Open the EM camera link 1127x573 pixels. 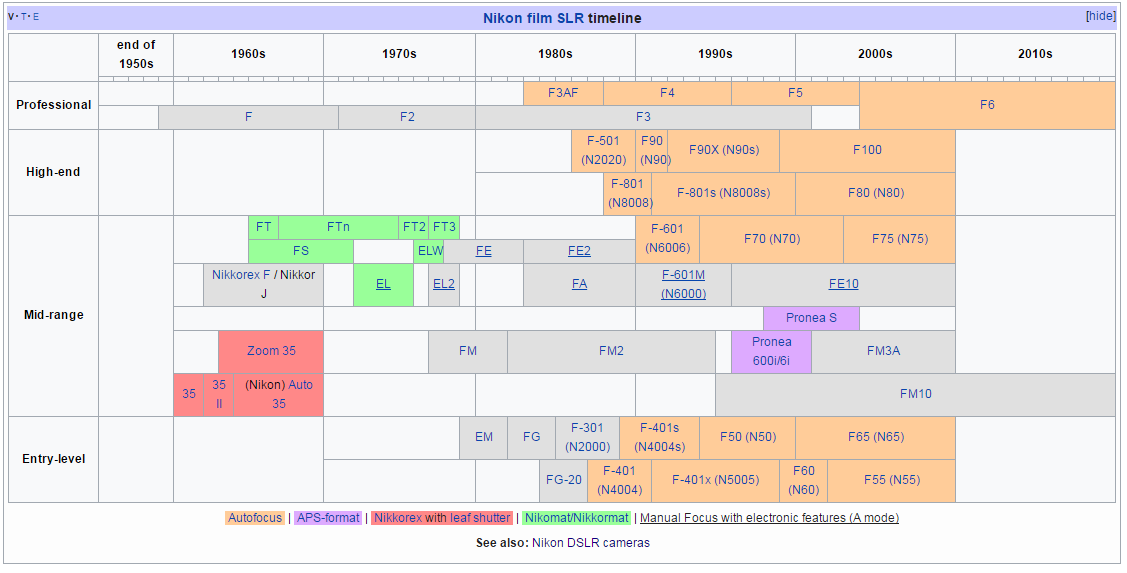(484, 437)
